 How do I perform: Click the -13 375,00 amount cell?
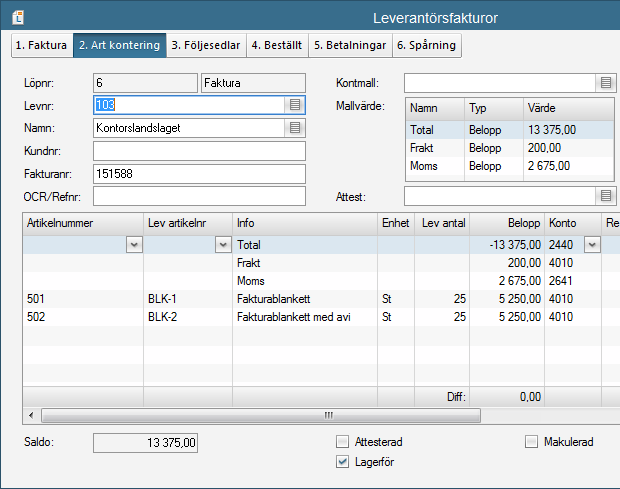507,245
